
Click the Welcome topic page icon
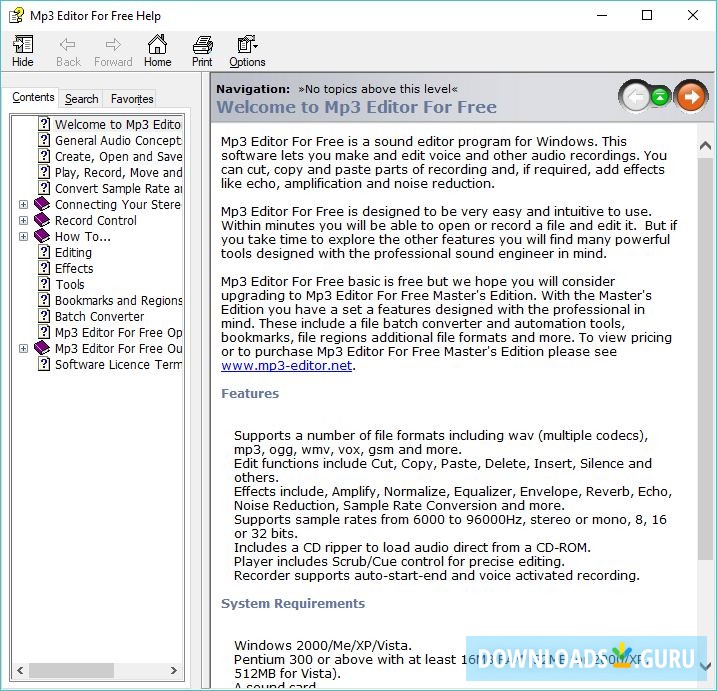click(44, 124)
